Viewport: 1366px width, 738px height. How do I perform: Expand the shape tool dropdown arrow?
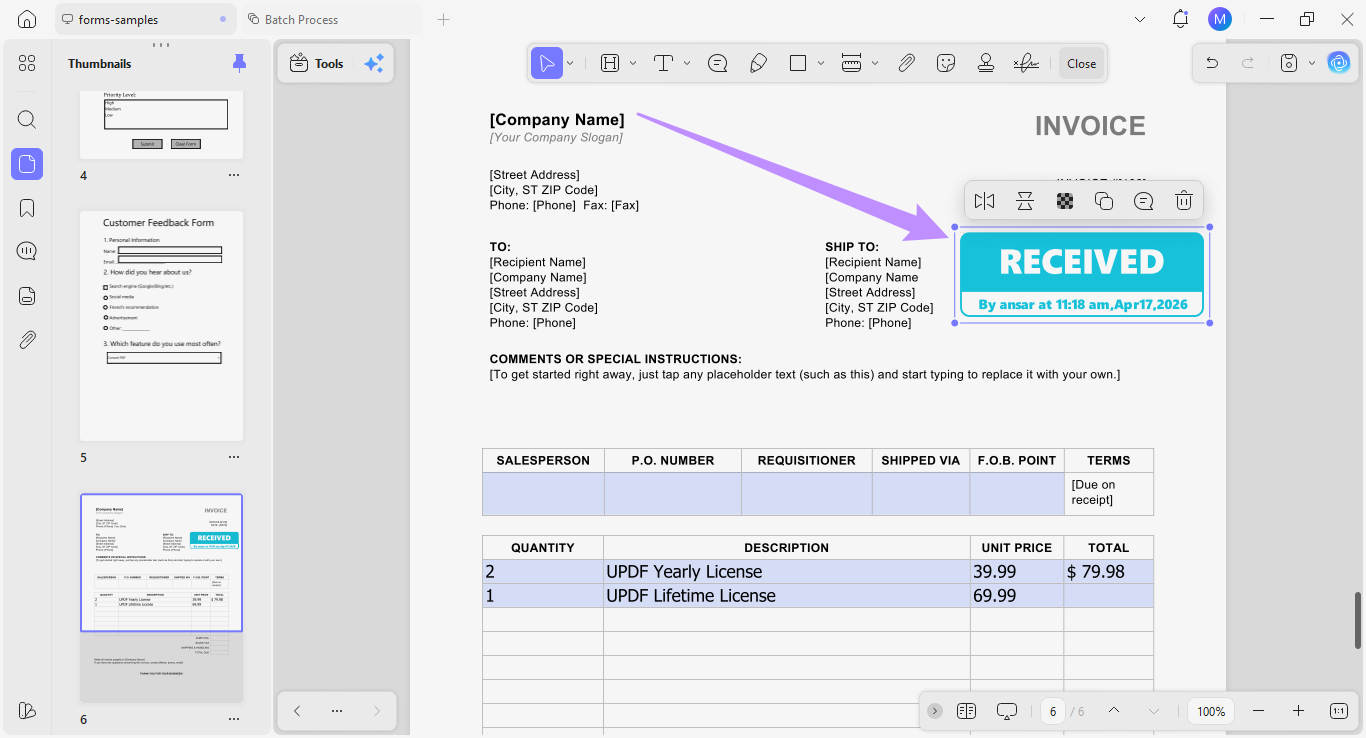click(x=821, y=63)
